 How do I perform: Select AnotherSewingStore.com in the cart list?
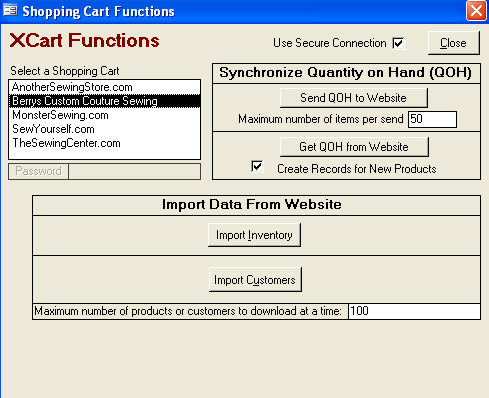104,87
